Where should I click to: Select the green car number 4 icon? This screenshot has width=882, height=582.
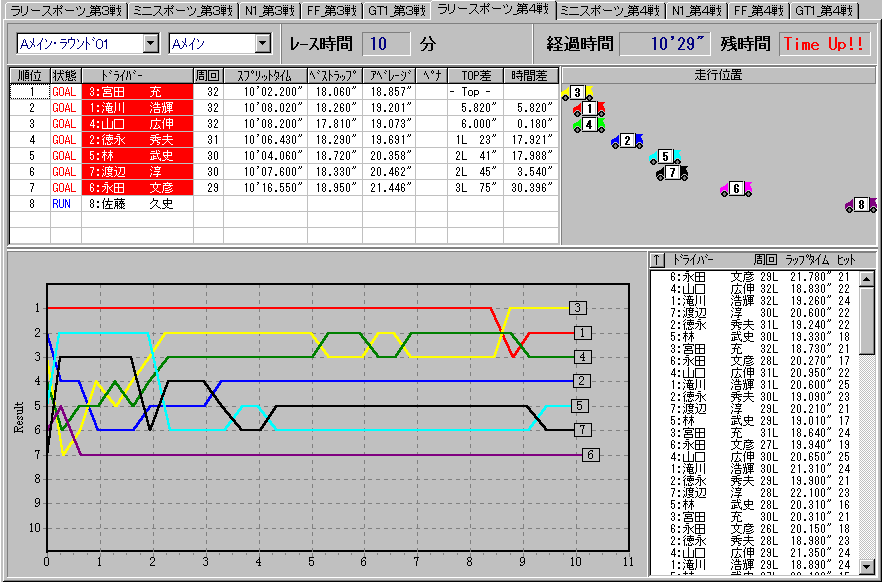(x=589, y=124)
